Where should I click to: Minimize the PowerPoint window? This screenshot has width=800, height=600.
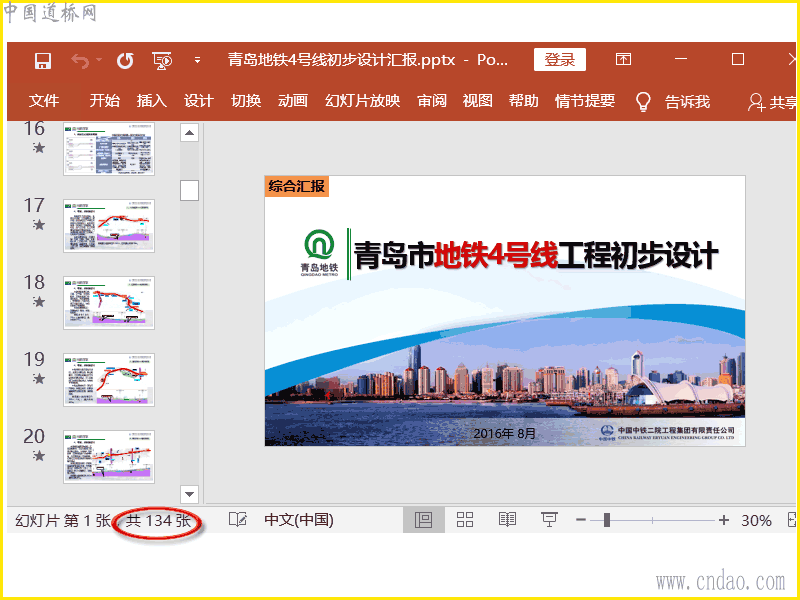coord(681,59)
